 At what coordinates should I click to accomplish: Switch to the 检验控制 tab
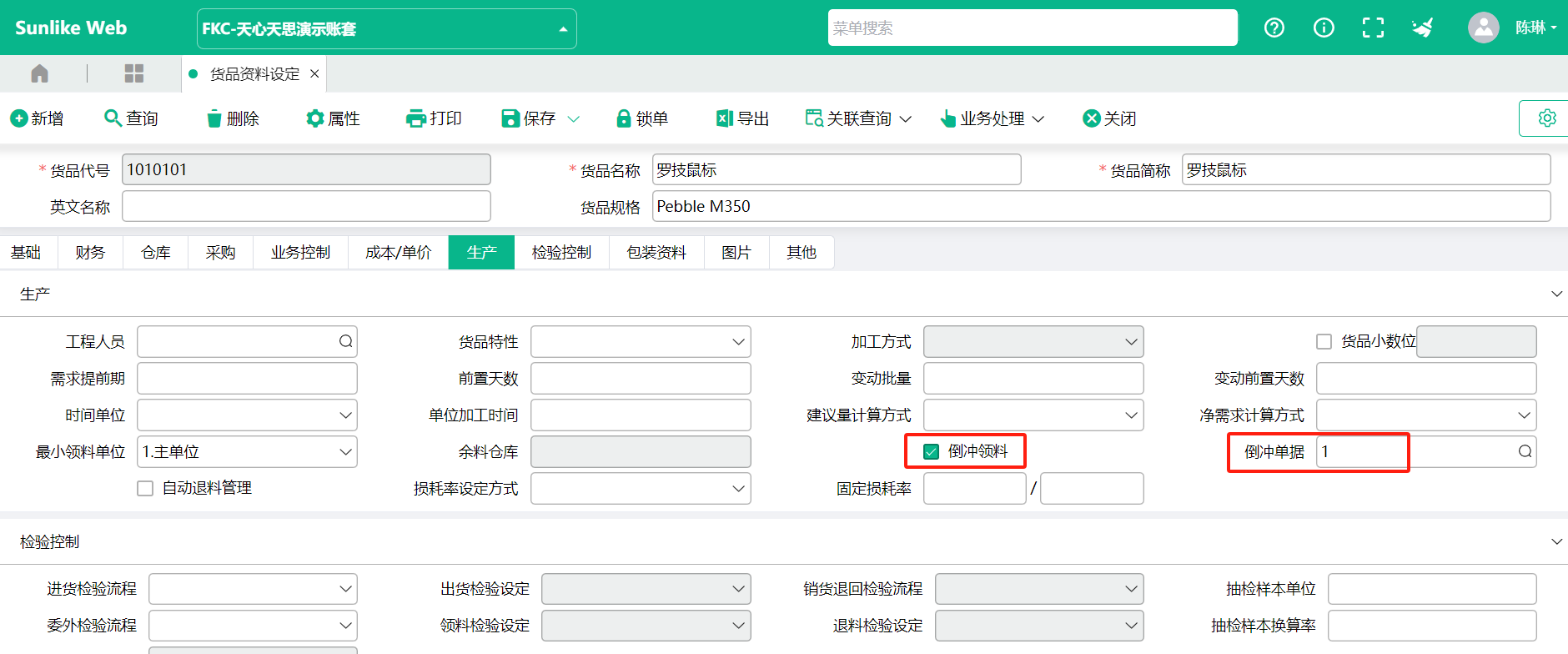pos(561,253)
